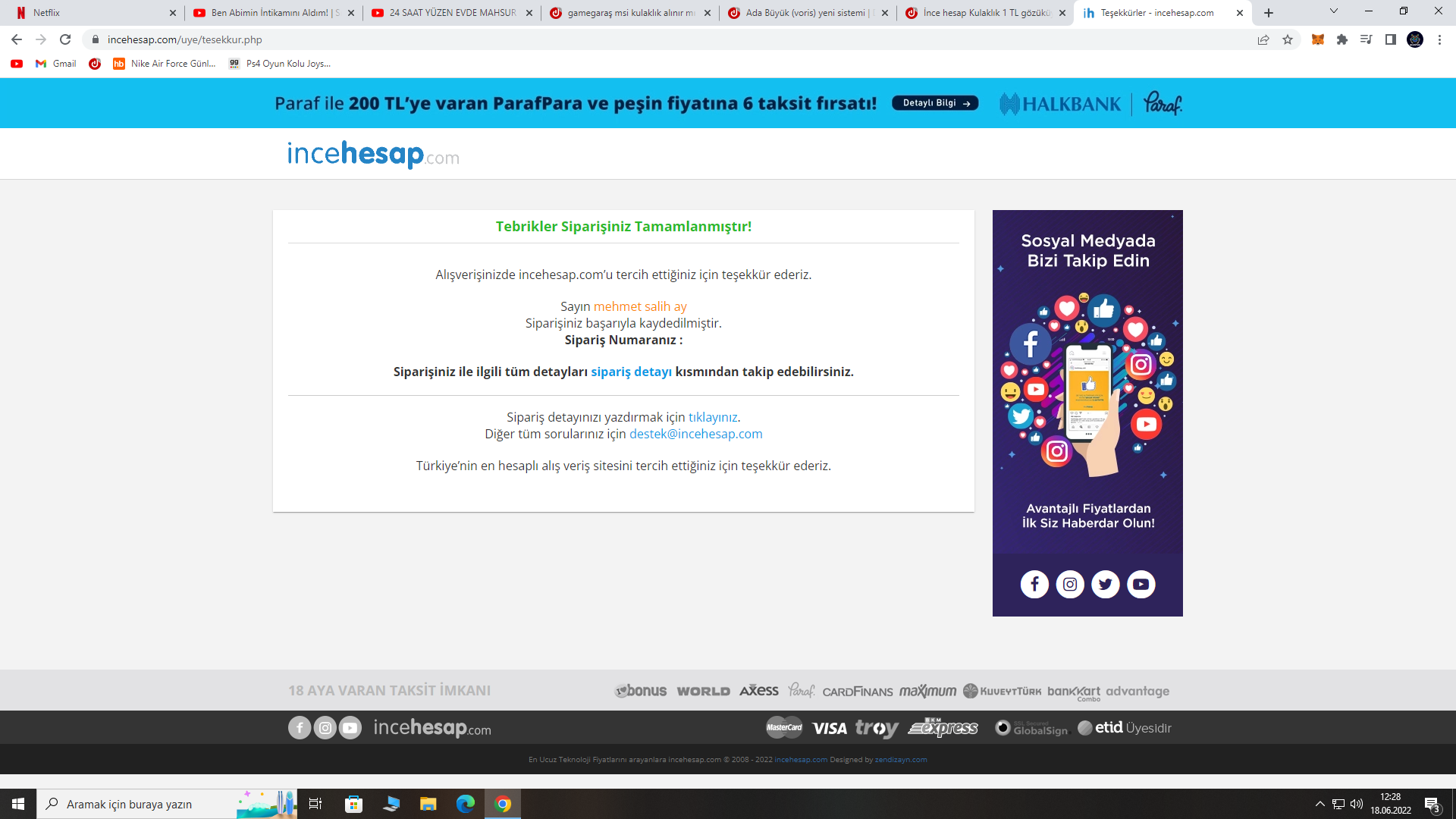Expand the tab search chevron
This screenshot has width=1456, height=819.
pyautogui.click(x=1334, y=11)
